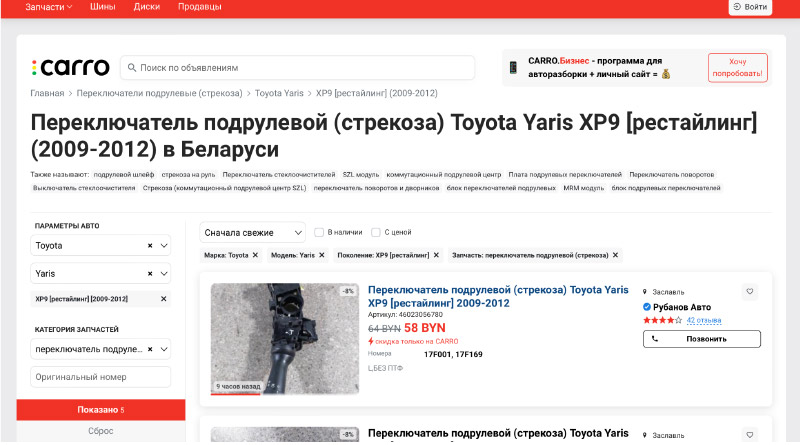Go to the 'Шины' menu item
Screen dimensions: 800x445
(103, 7)
